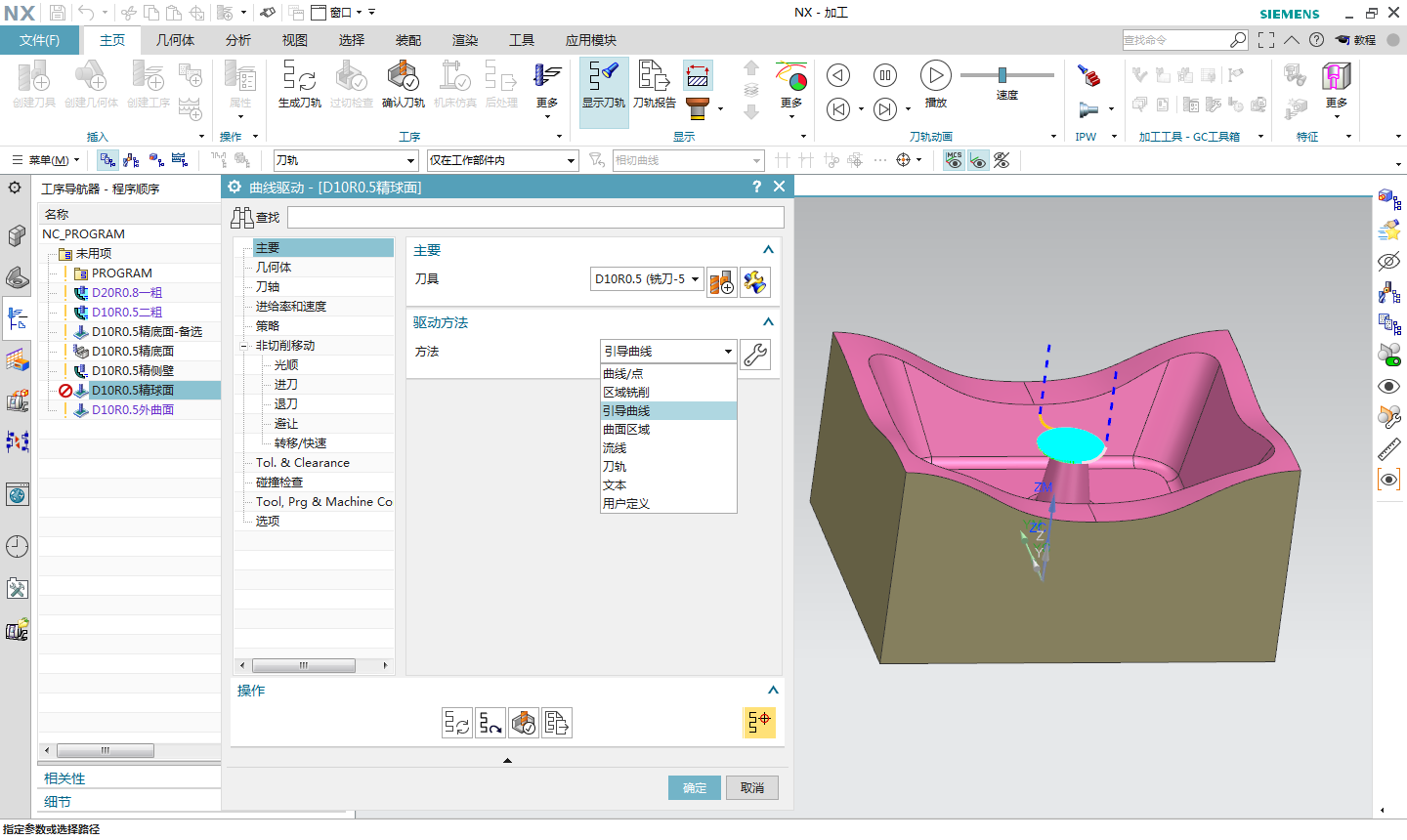Viewport: 1407px width, 840px height.
Task: Switch to the 装配 ribbon tab
Action: click(408, 40)
